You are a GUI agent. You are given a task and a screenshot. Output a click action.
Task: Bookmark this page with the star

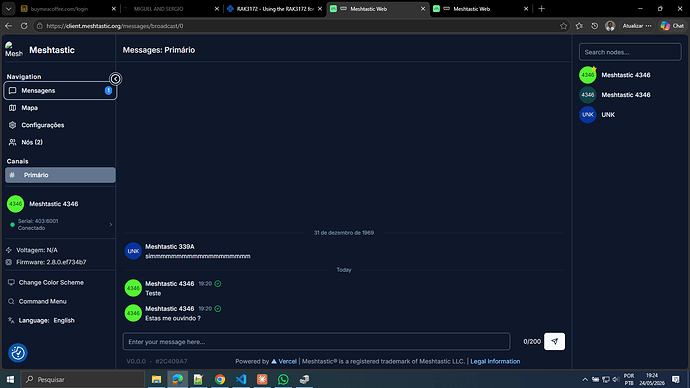pyautogui.click(x=563, y=26)
